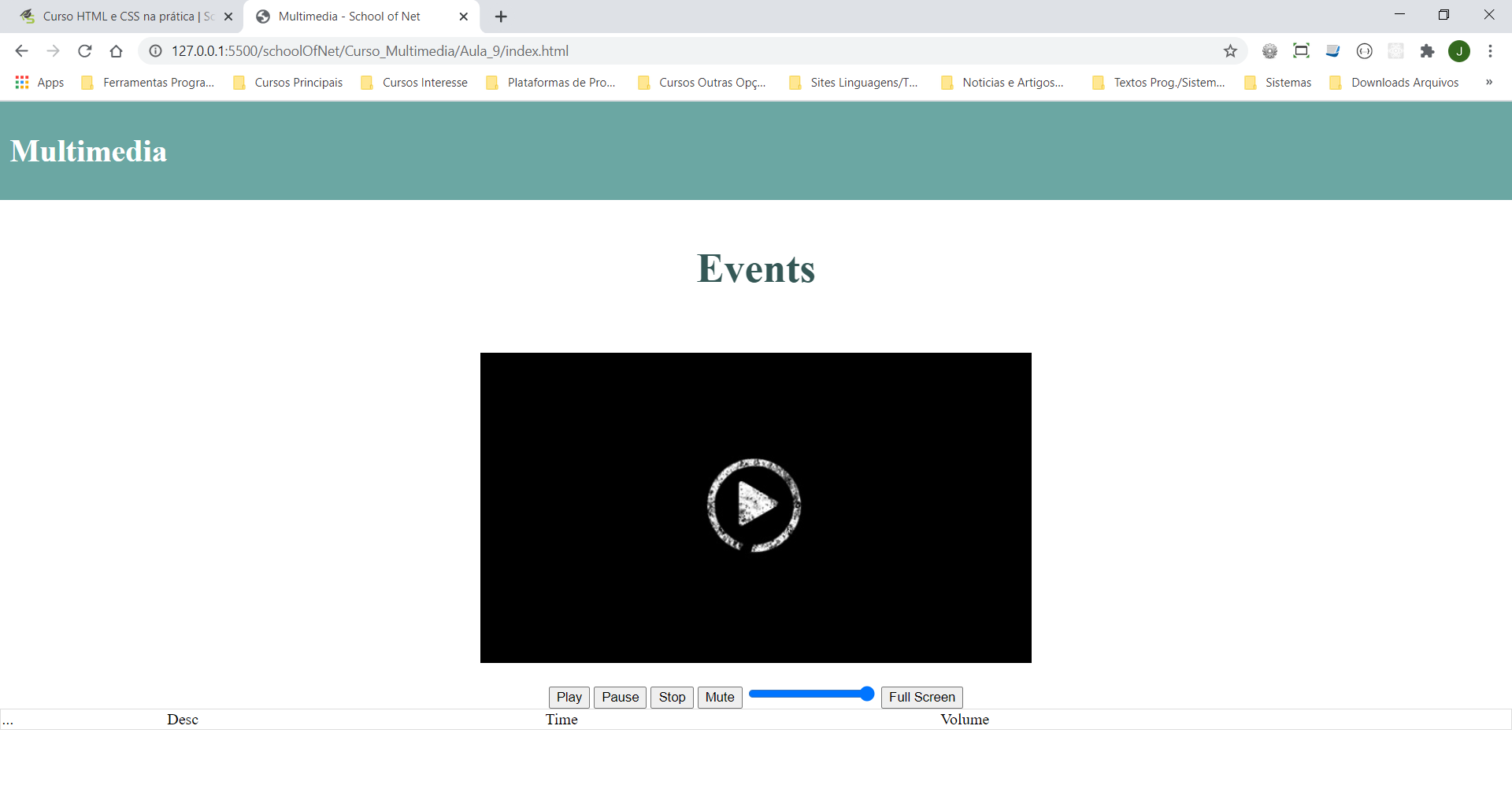Go to the browser home page
Viewport: 1512px width, 811px height.
[116, 51]
